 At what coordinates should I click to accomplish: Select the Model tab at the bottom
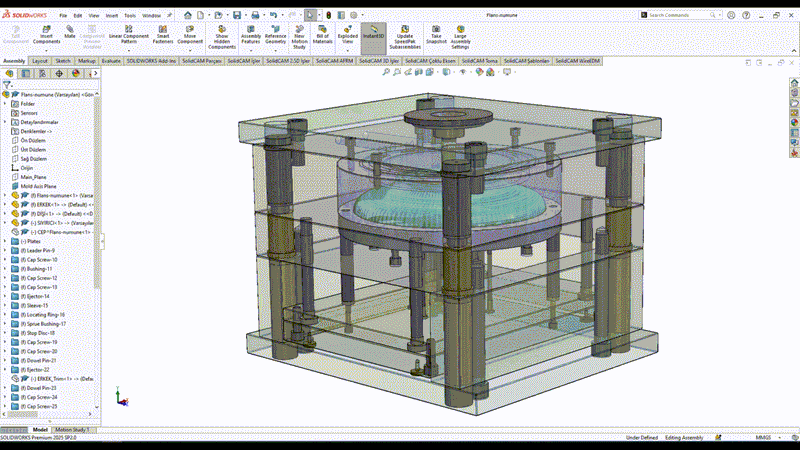pyautogui.click(x=40, y=430)
